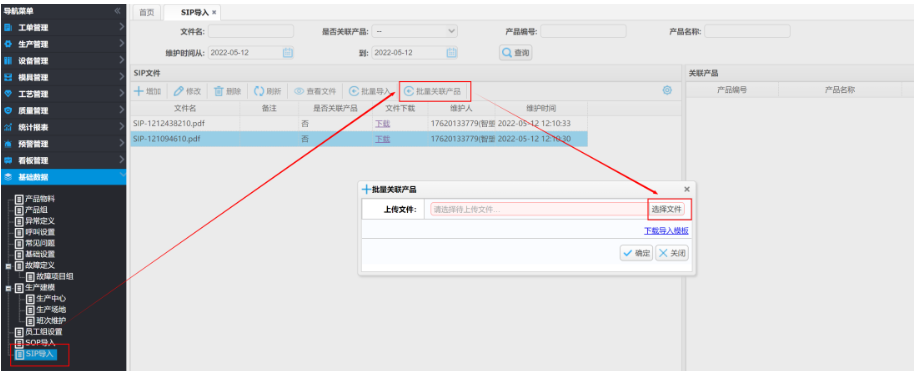Viewport: 915px width, 375px height.
Task: Click the 查询 search button
Action: 516,52
